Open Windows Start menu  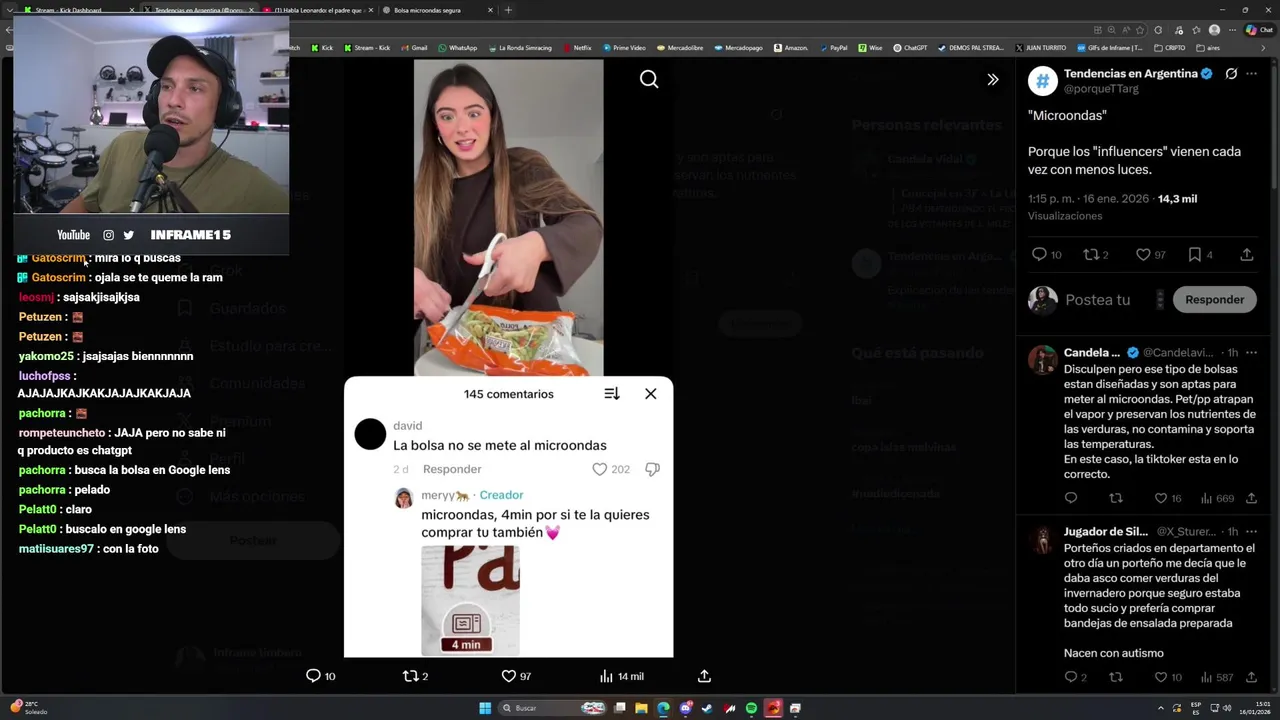[x=485, y=708]
